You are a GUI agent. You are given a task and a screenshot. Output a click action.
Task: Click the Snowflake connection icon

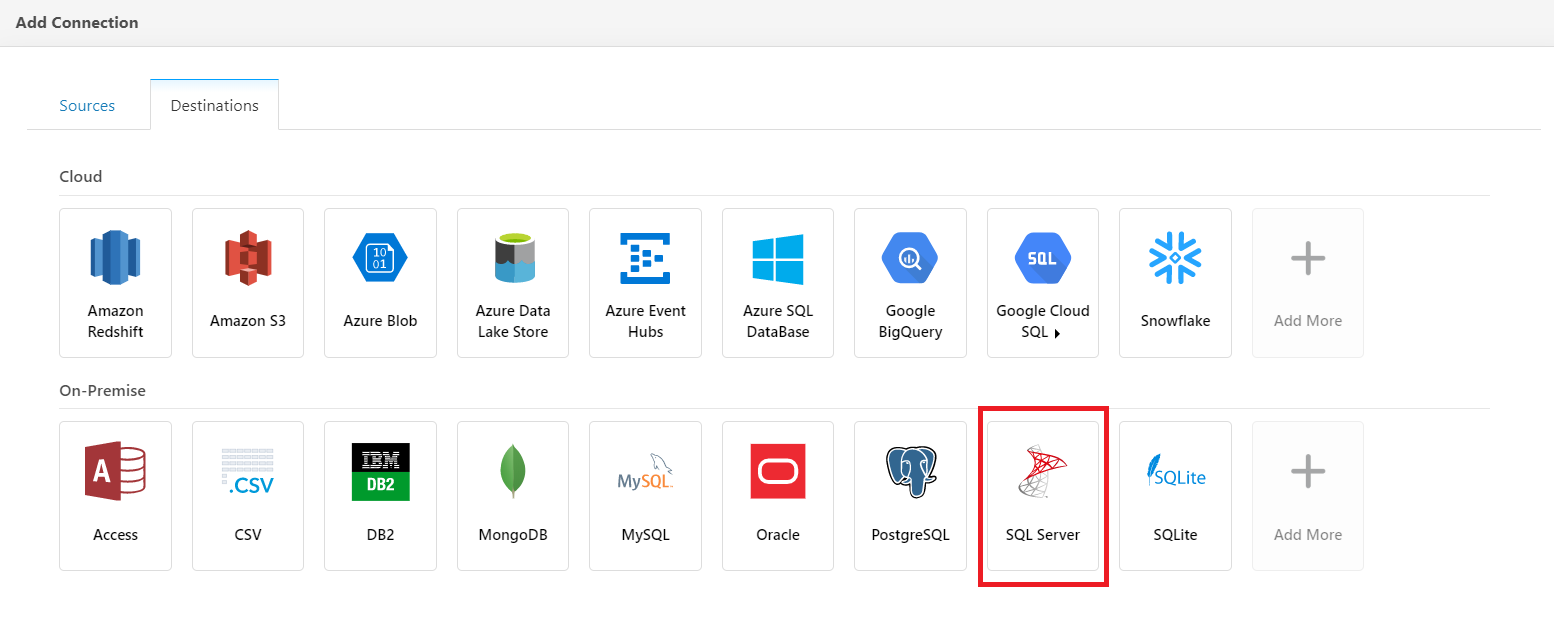tap(1175, 258)
